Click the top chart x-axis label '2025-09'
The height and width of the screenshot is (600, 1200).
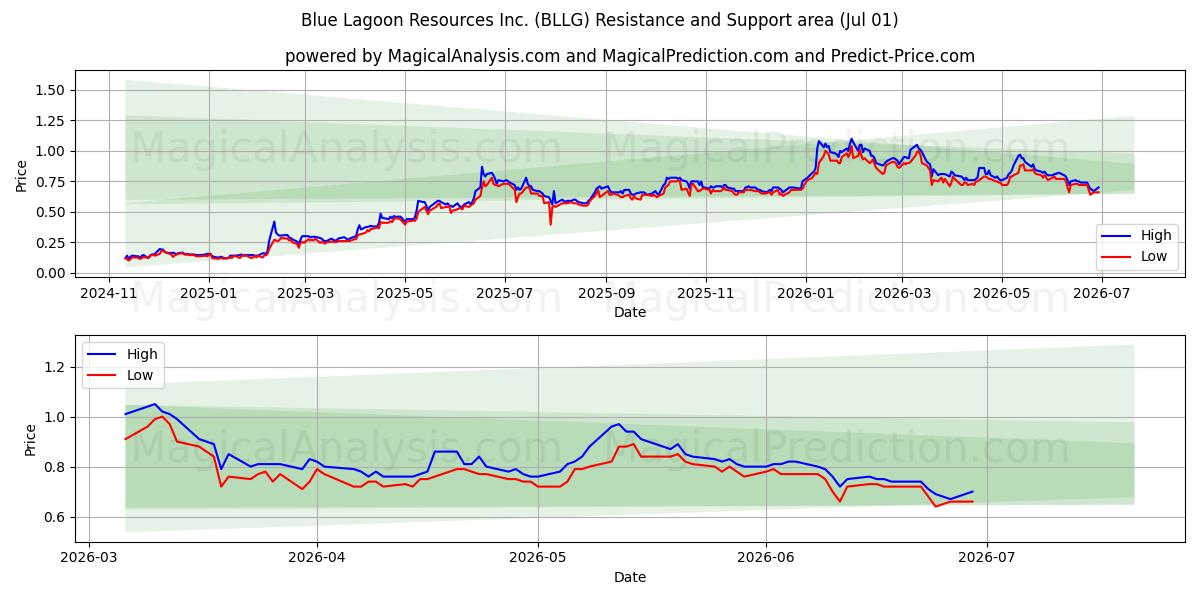click(x=606, y=293)
